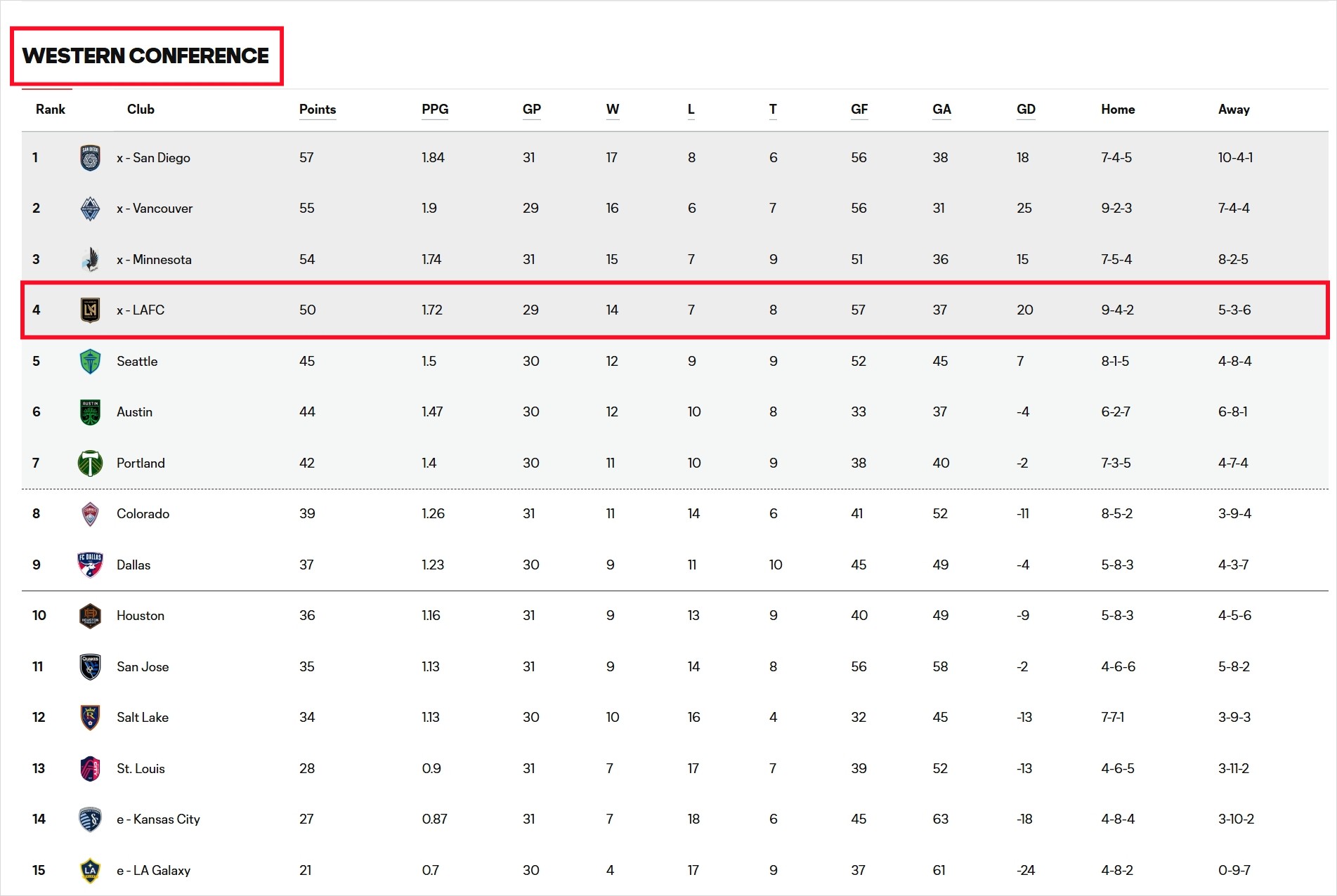1337x896 pixels.
Task: Open the St. Louis City crest
Action: point(90,768)
